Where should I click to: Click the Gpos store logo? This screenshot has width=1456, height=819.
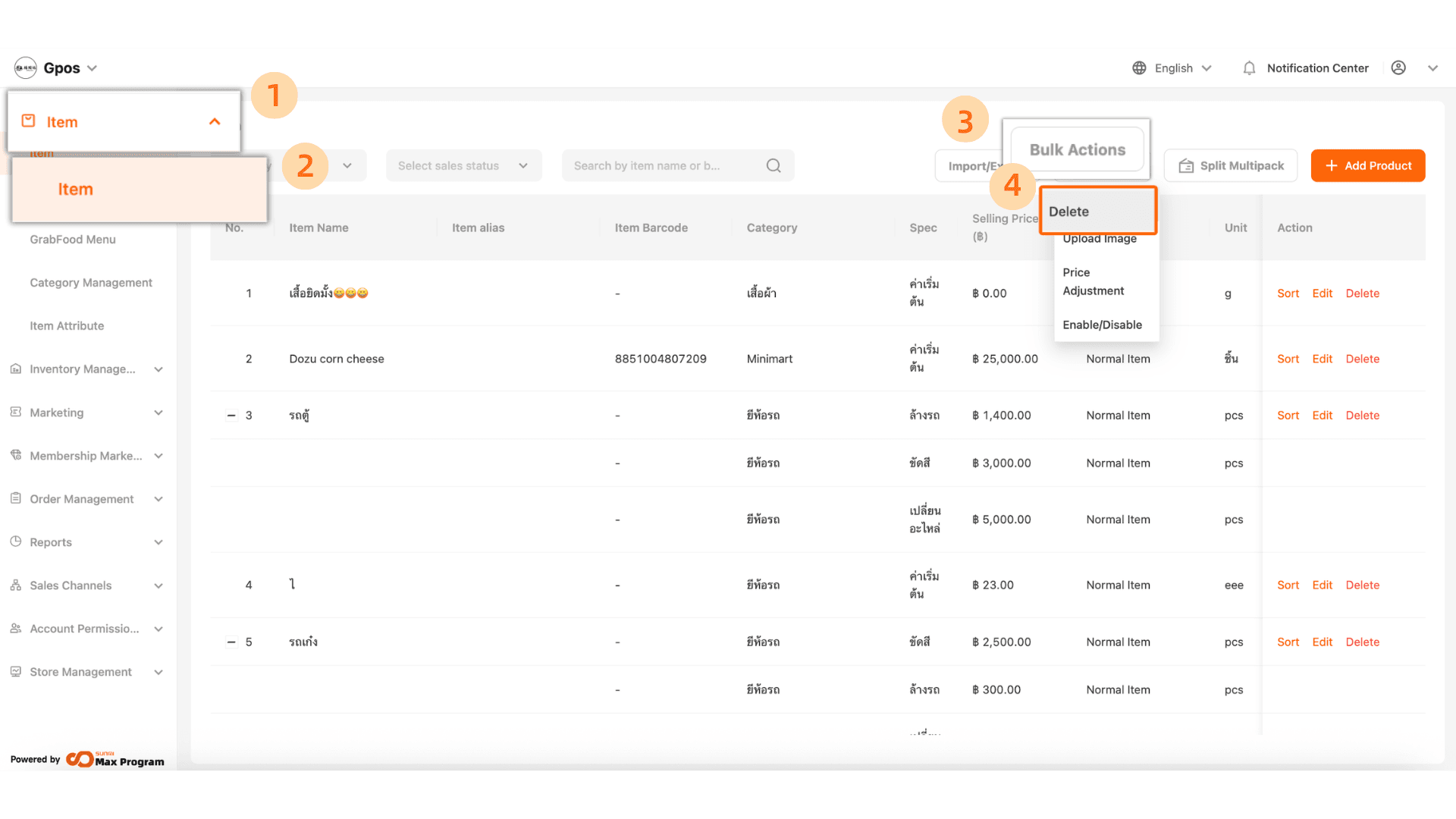(x=26, y=68)
